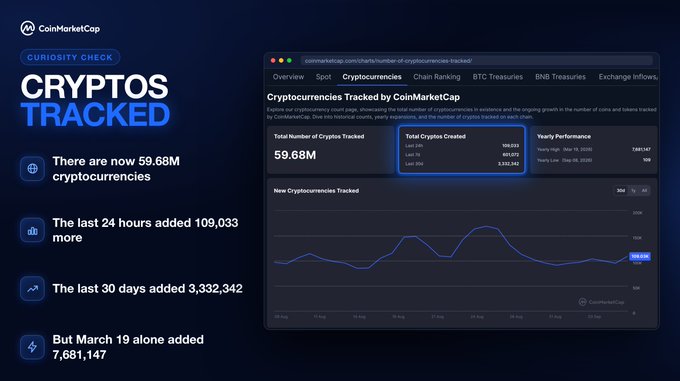Click the New Cryptocurrencies Tracked chart title

click(x=316, y=191)
